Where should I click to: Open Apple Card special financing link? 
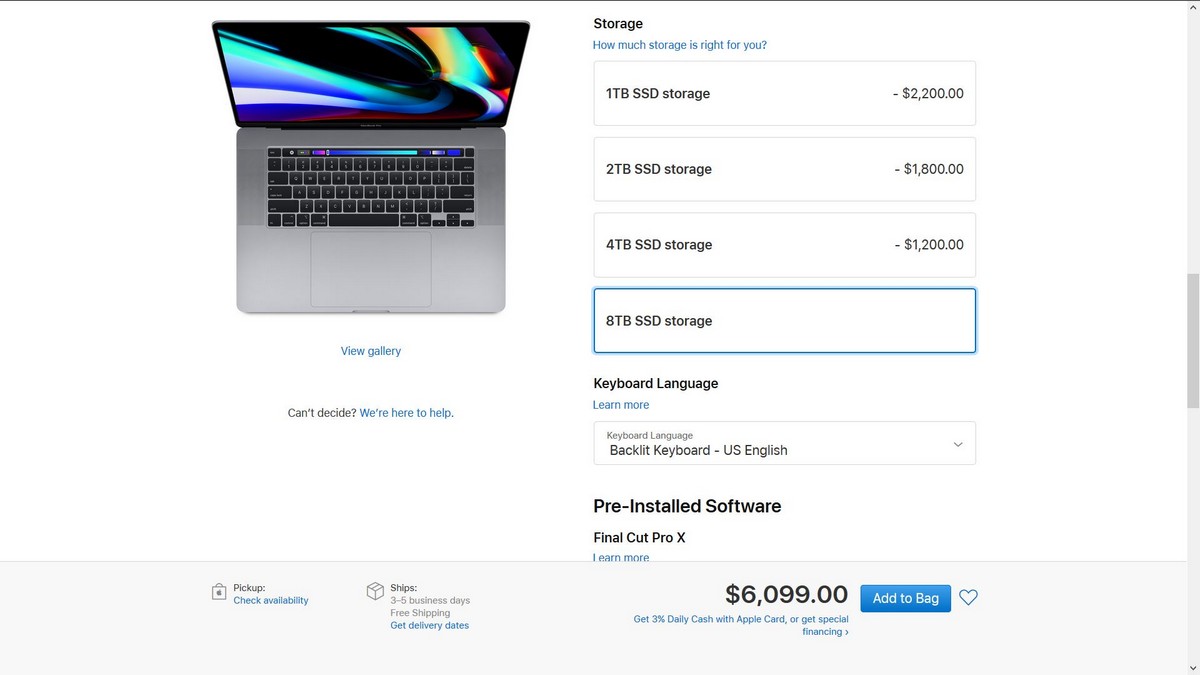coord(741,625)
